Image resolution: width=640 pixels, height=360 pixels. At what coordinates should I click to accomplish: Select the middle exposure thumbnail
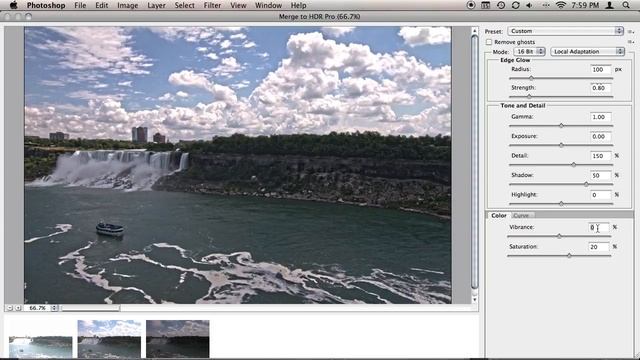click(x=109, y=339)
